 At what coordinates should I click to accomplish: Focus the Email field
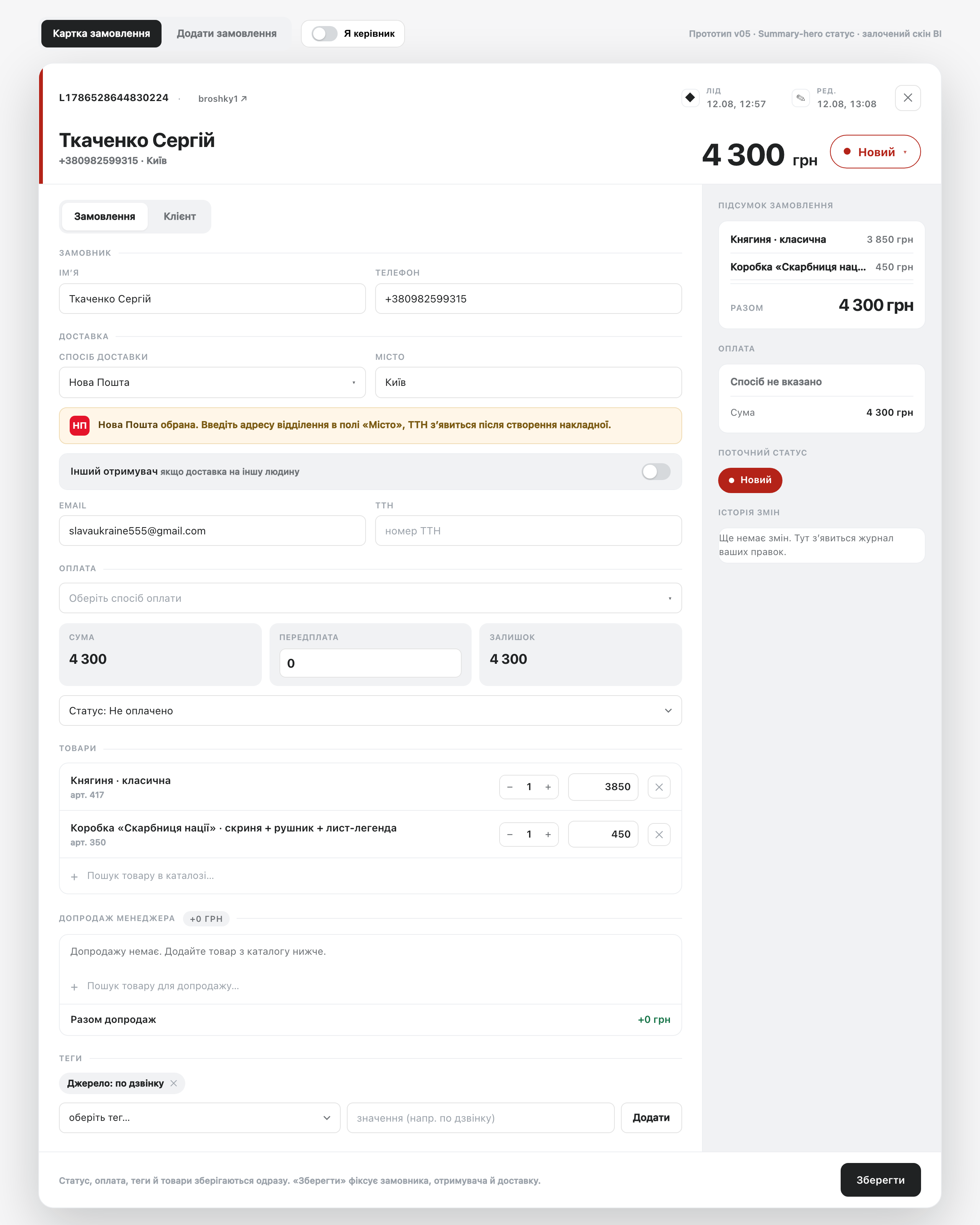pyautogui.click(x=212, y=531)
